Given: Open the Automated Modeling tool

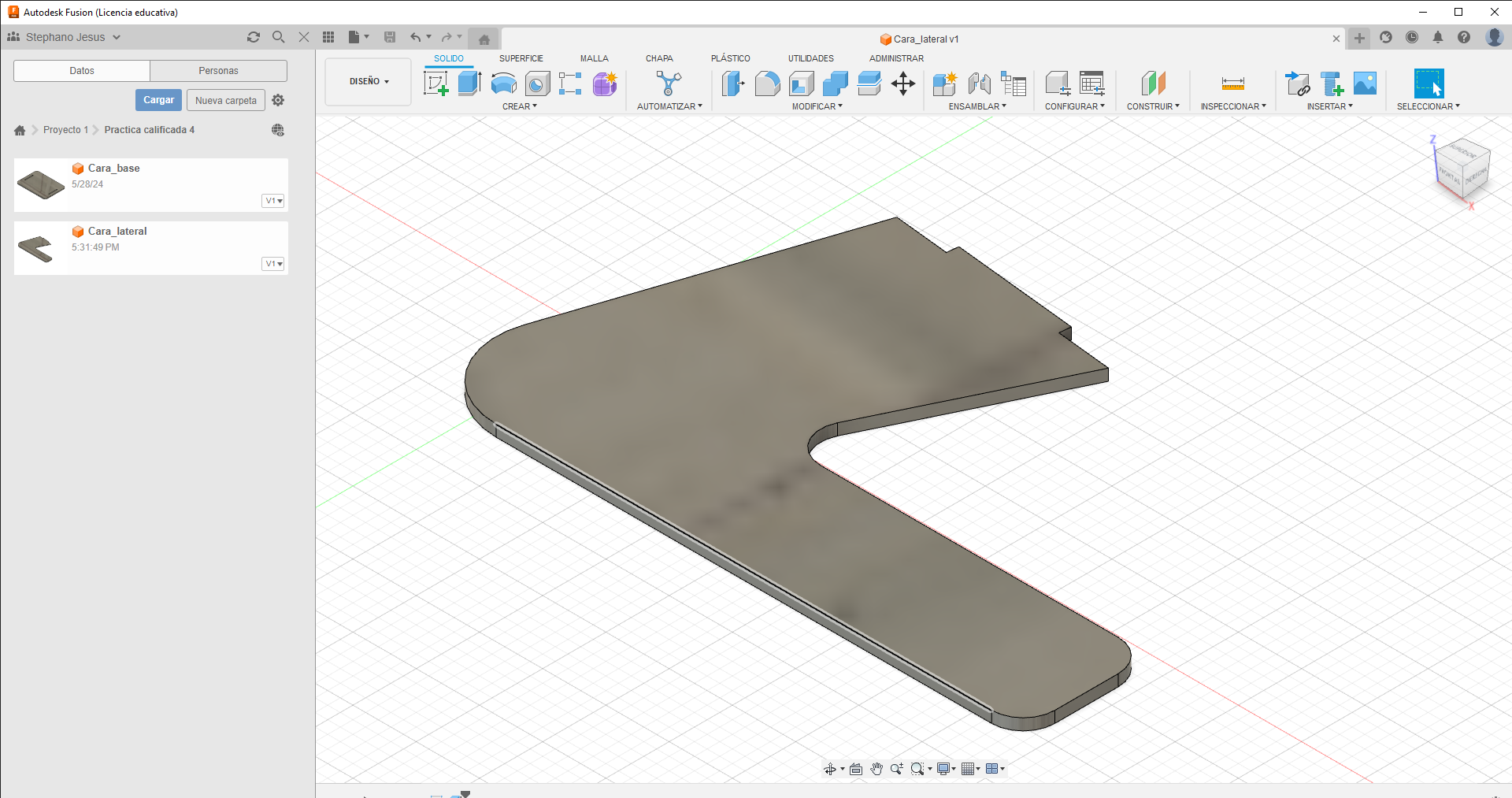Looking at the screenshot, I should click(x=669, y=84).
